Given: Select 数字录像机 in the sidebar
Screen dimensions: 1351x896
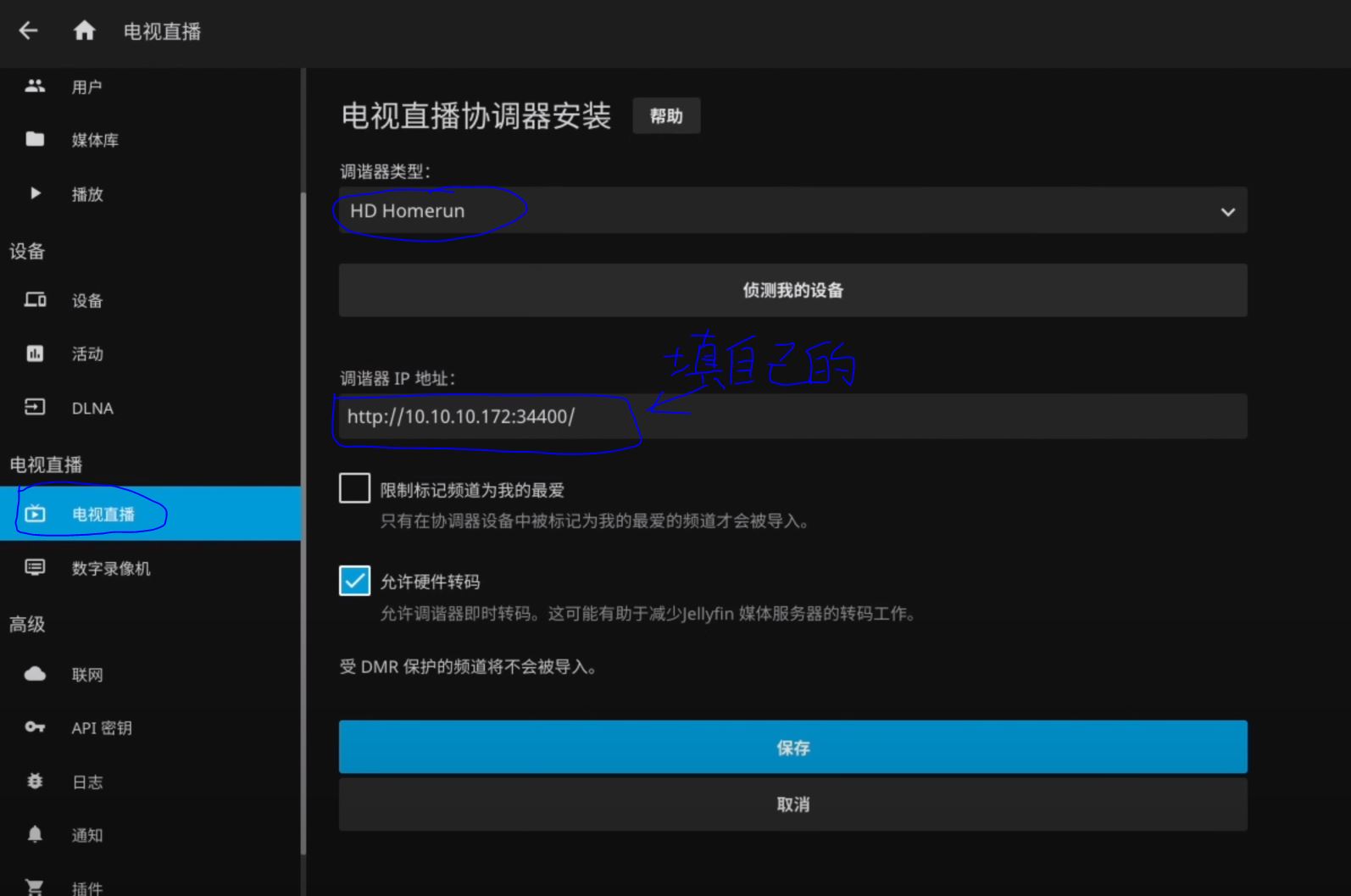Looking at the screenshot, I should click(x=110, y=569).
